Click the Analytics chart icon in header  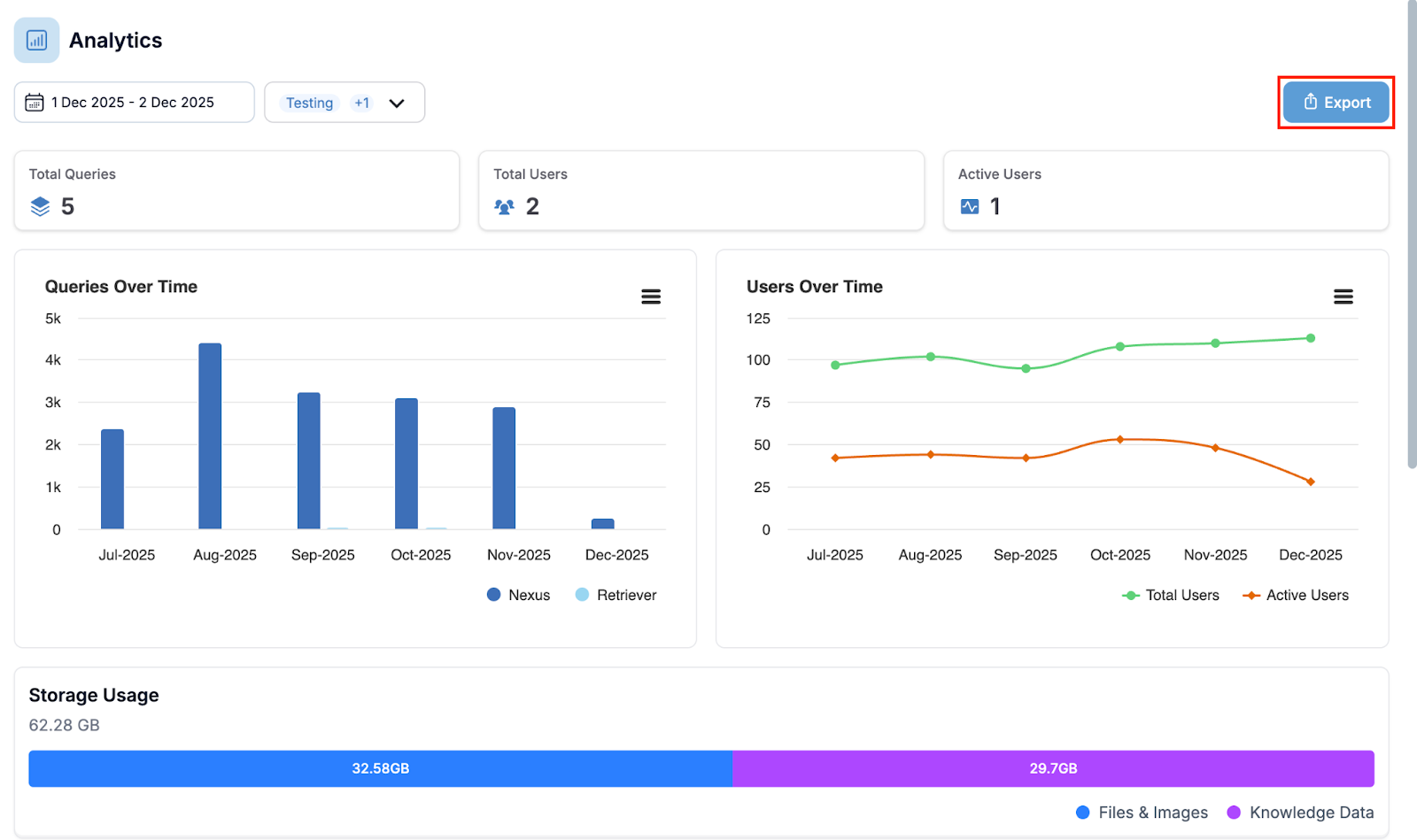36,41
